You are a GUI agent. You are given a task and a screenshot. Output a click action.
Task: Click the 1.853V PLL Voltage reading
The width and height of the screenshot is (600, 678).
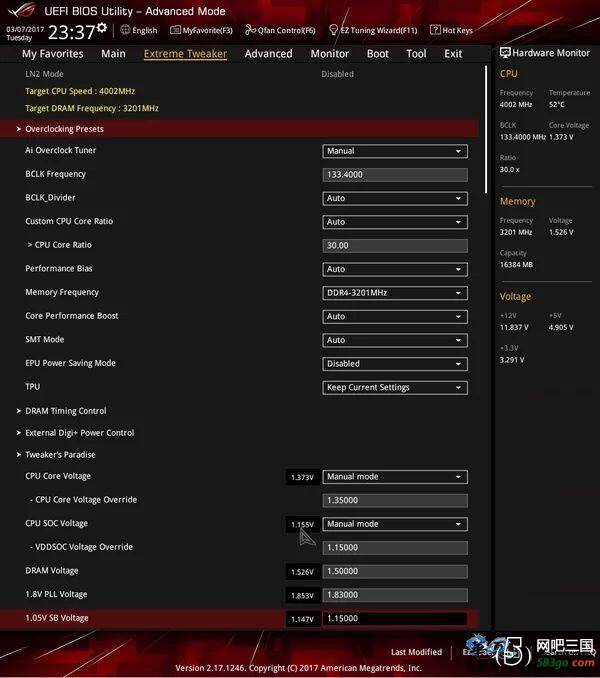click(302, 595)
